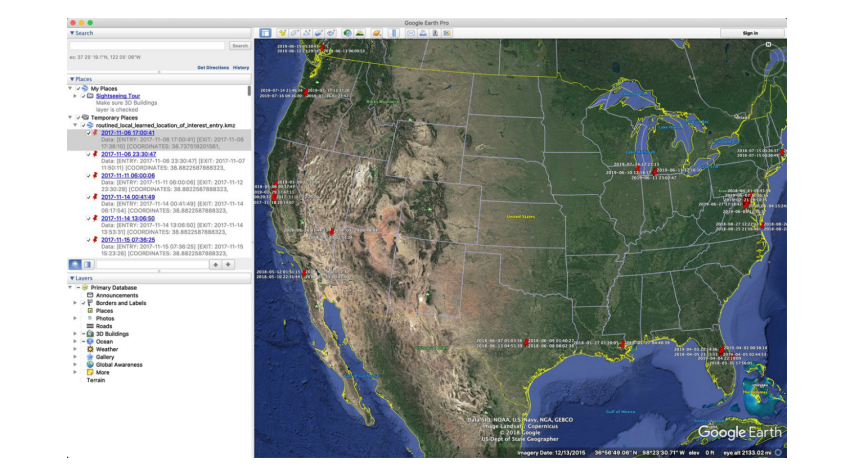Viewport: 852px width, 468px height.
Task: Click the Search button
Action: coord(240,46)
